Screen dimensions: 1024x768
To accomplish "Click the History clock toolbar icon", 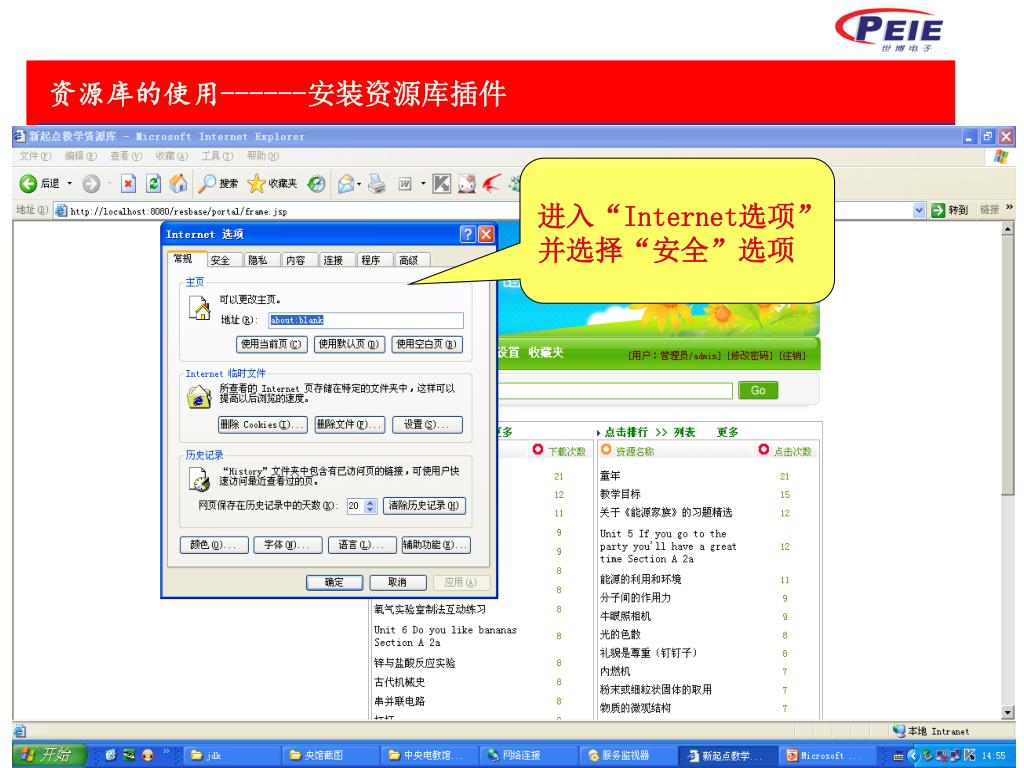I will pyautogui.click(x=317, y=184).
